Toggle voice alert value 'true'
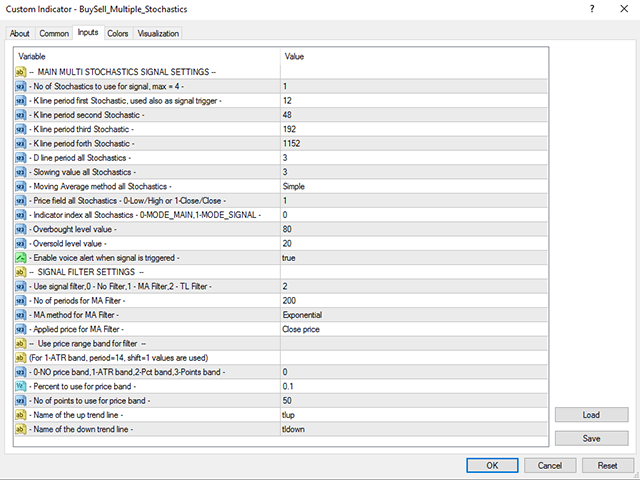The width and height of the screenshot is (640, 480). coord(414,258)
